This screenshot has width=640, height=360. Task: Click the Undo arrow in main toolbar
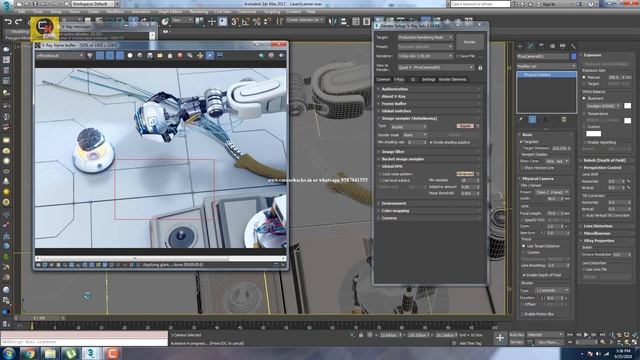(x=8, y=21)
